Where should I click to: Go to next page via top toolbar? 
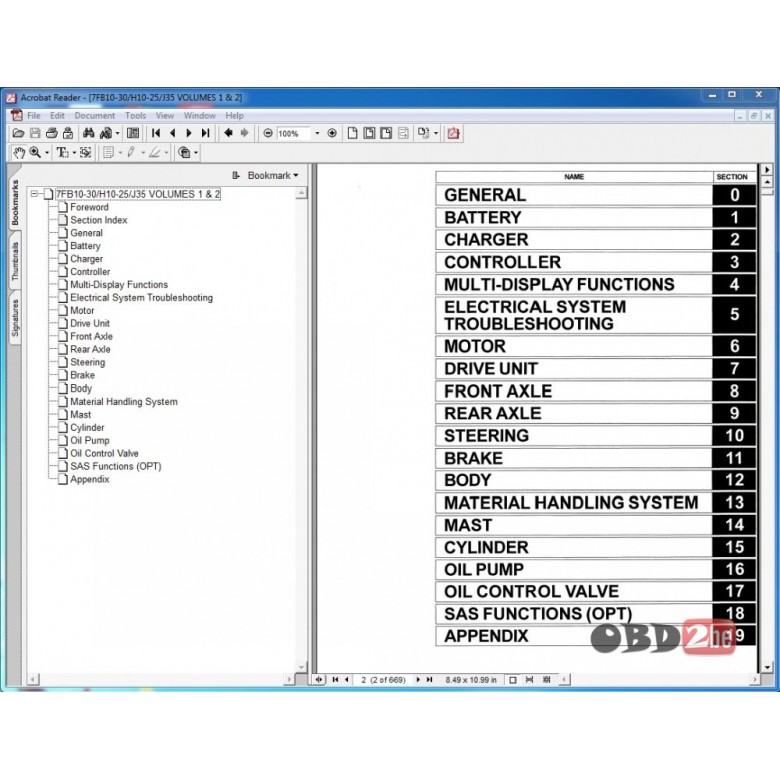click(189, 133)
